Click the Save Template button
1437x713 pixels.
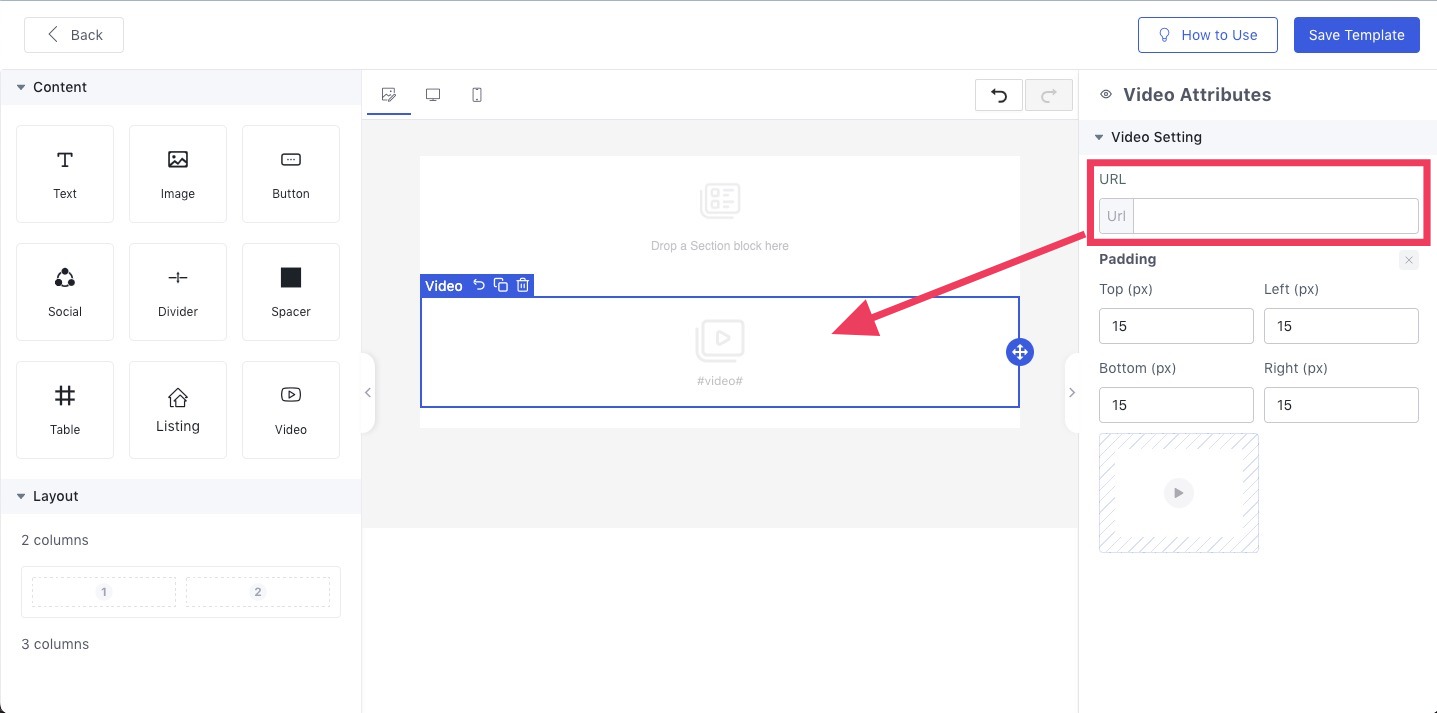(1356, 35)
